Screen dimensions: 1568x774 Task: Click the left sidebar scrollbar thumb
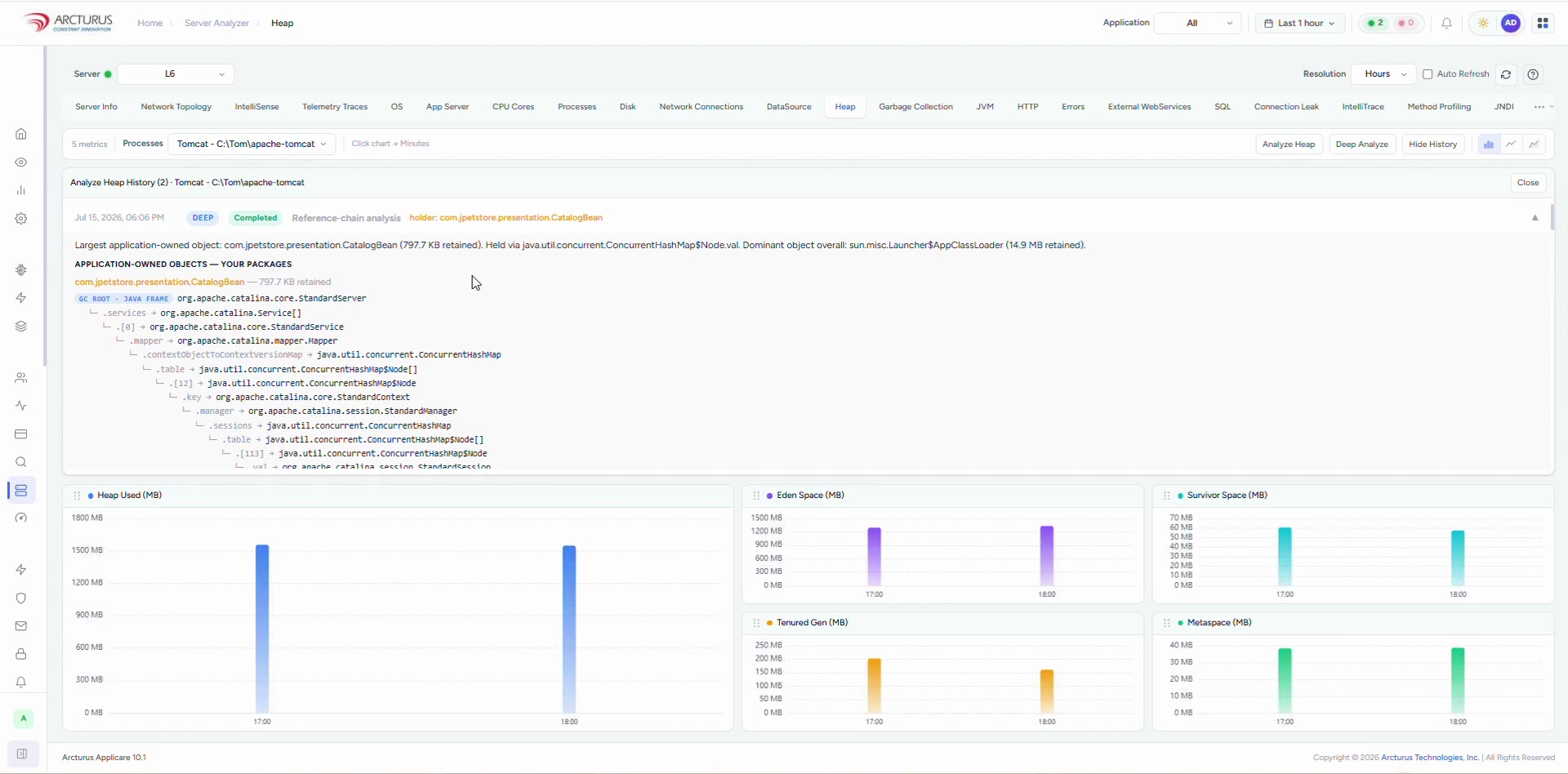[x=45, y=206]
